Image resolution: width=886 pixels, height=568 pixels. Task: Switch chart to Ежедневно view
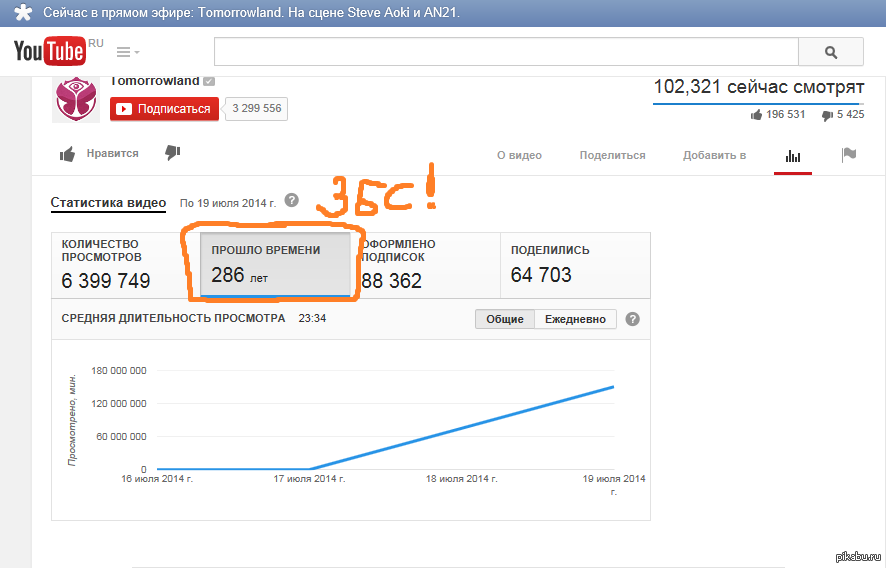coord(575,319)
